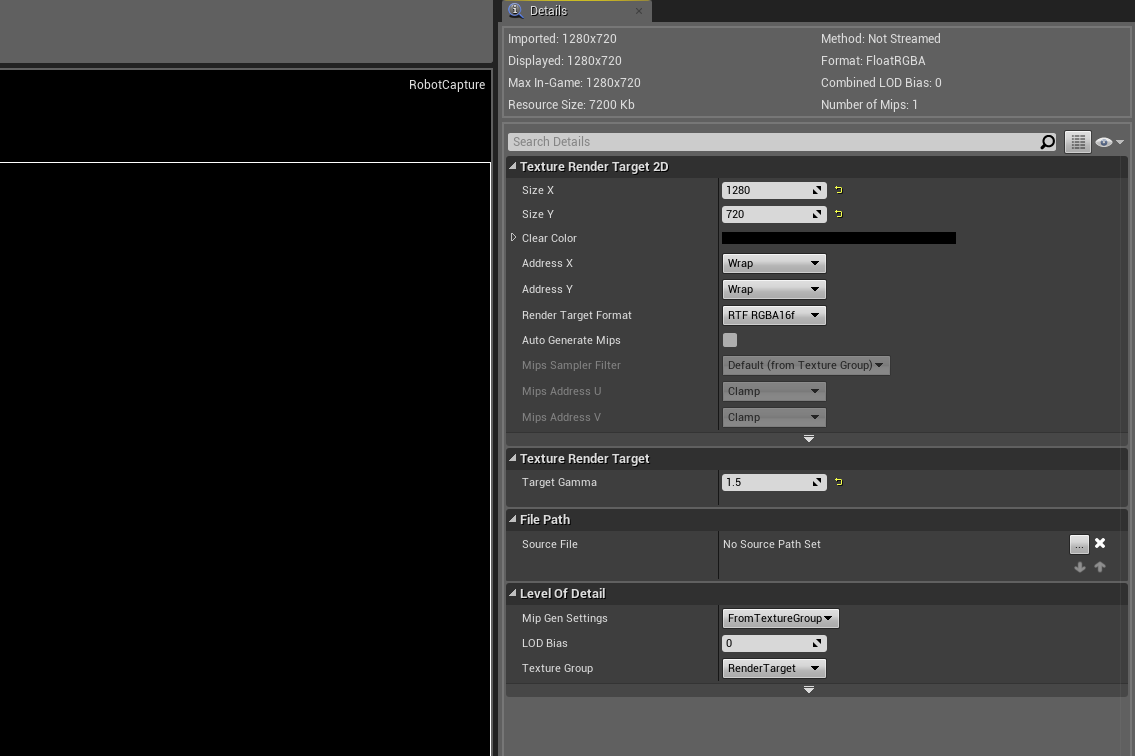Open the search with the magnifying glass icon
Image resolution: width=1135 pixels, height=756 pixels.
click(x=1046, y=141)
